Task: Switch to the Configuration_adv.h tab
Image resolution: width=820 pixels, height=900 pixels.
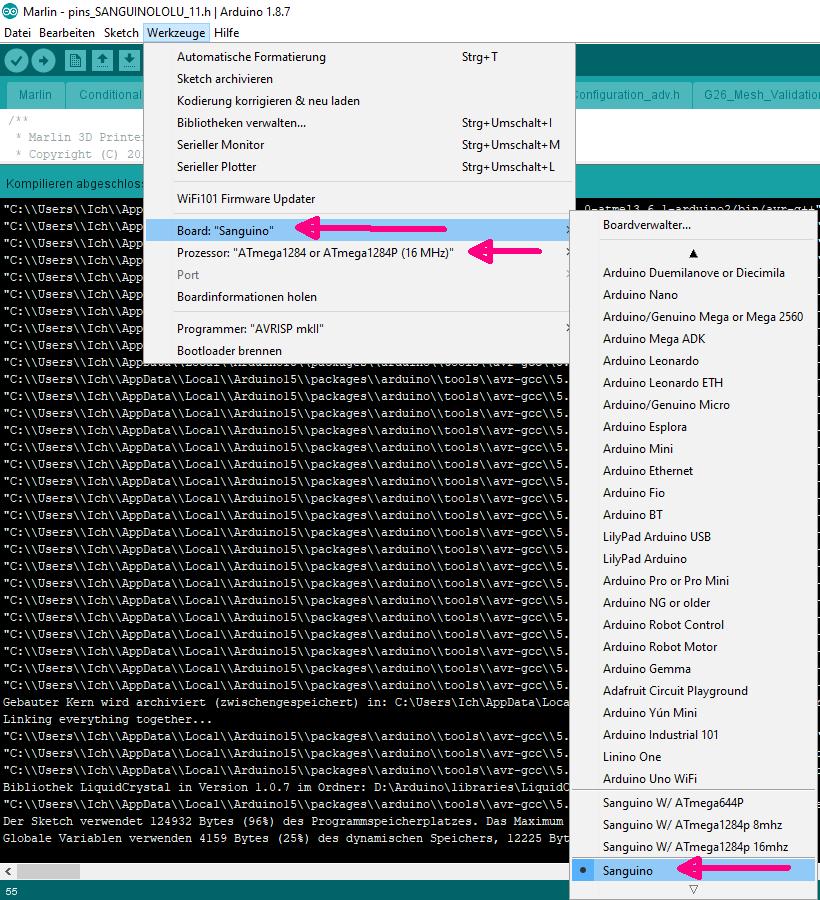Action: click(633, 95)
